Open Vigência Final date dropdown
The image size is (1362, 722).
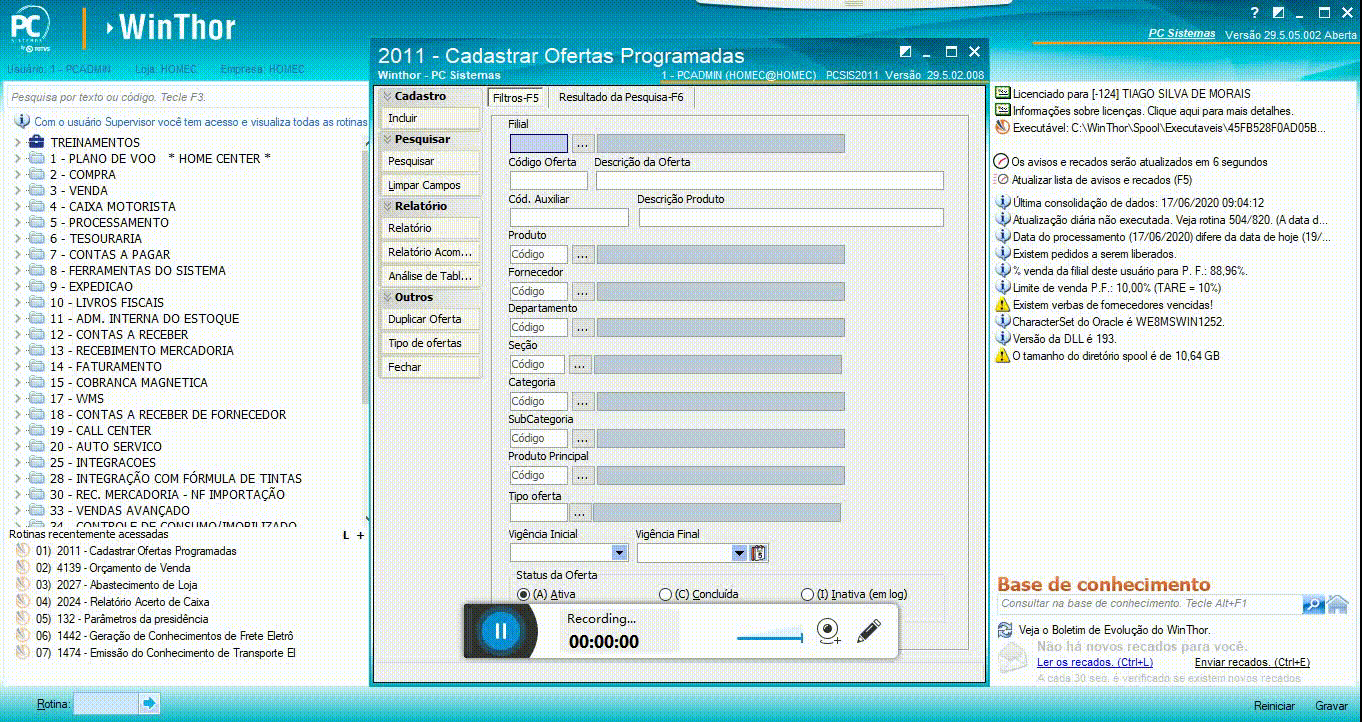tap(739, 553)
